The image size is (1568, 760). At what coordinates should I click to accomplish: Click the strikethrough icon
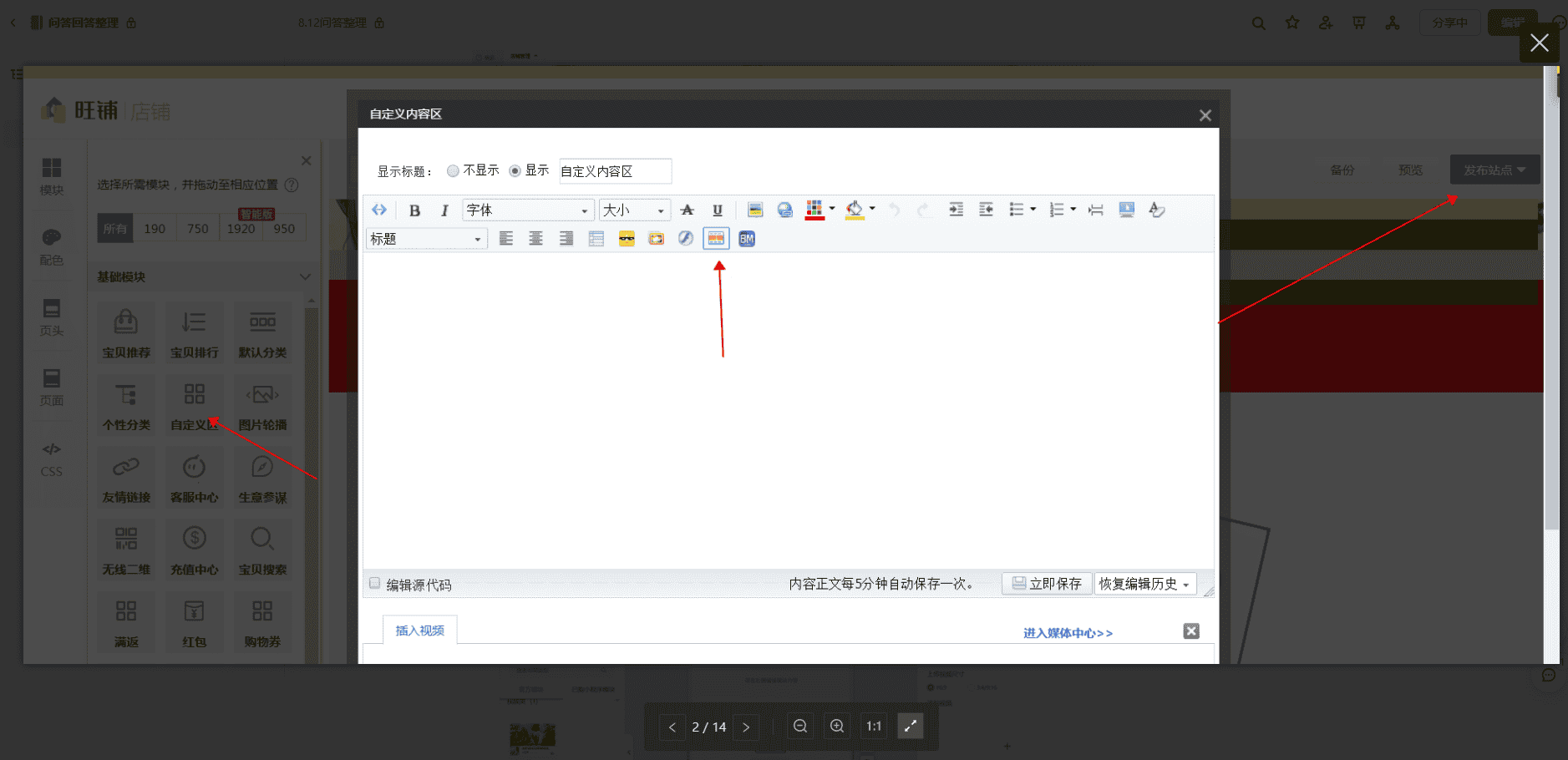click(687, 210)
